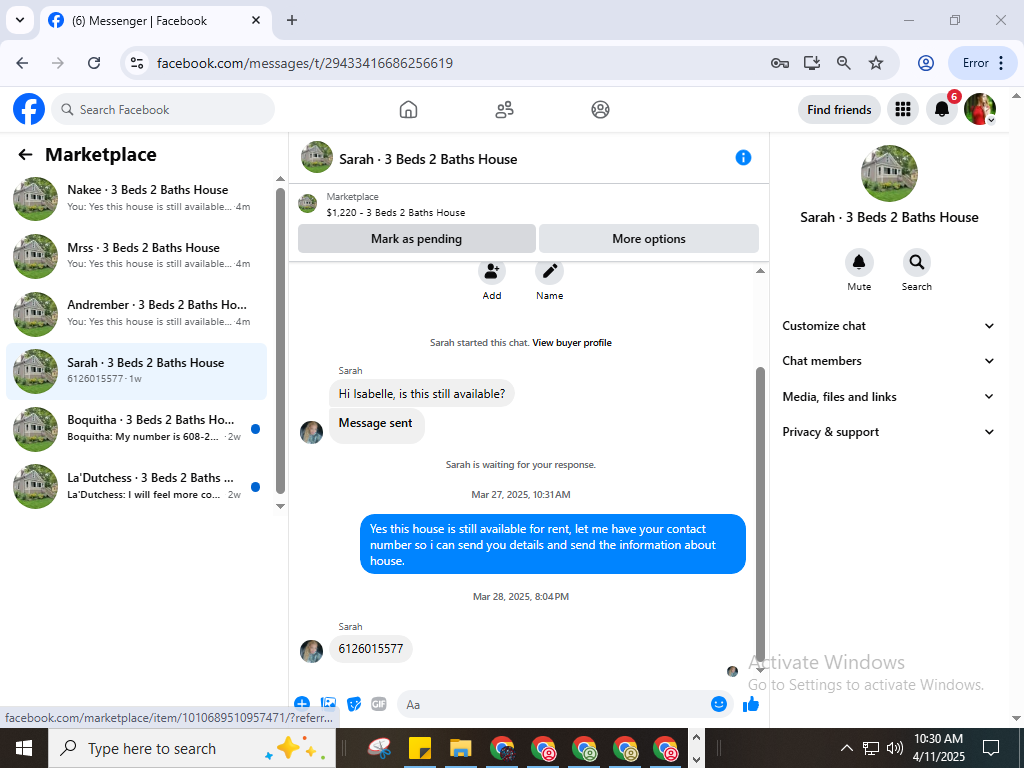Open the unread Boquitha conversation
Image resolution: width=1024 pixels, height=768 pixels.
tap(136, 428)
